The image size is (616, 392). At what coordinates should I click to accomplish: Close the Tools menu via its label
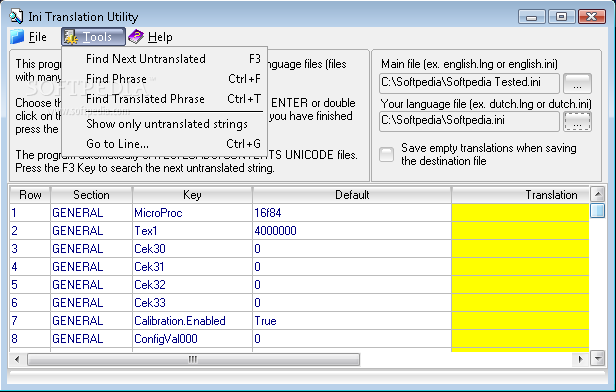97,37
